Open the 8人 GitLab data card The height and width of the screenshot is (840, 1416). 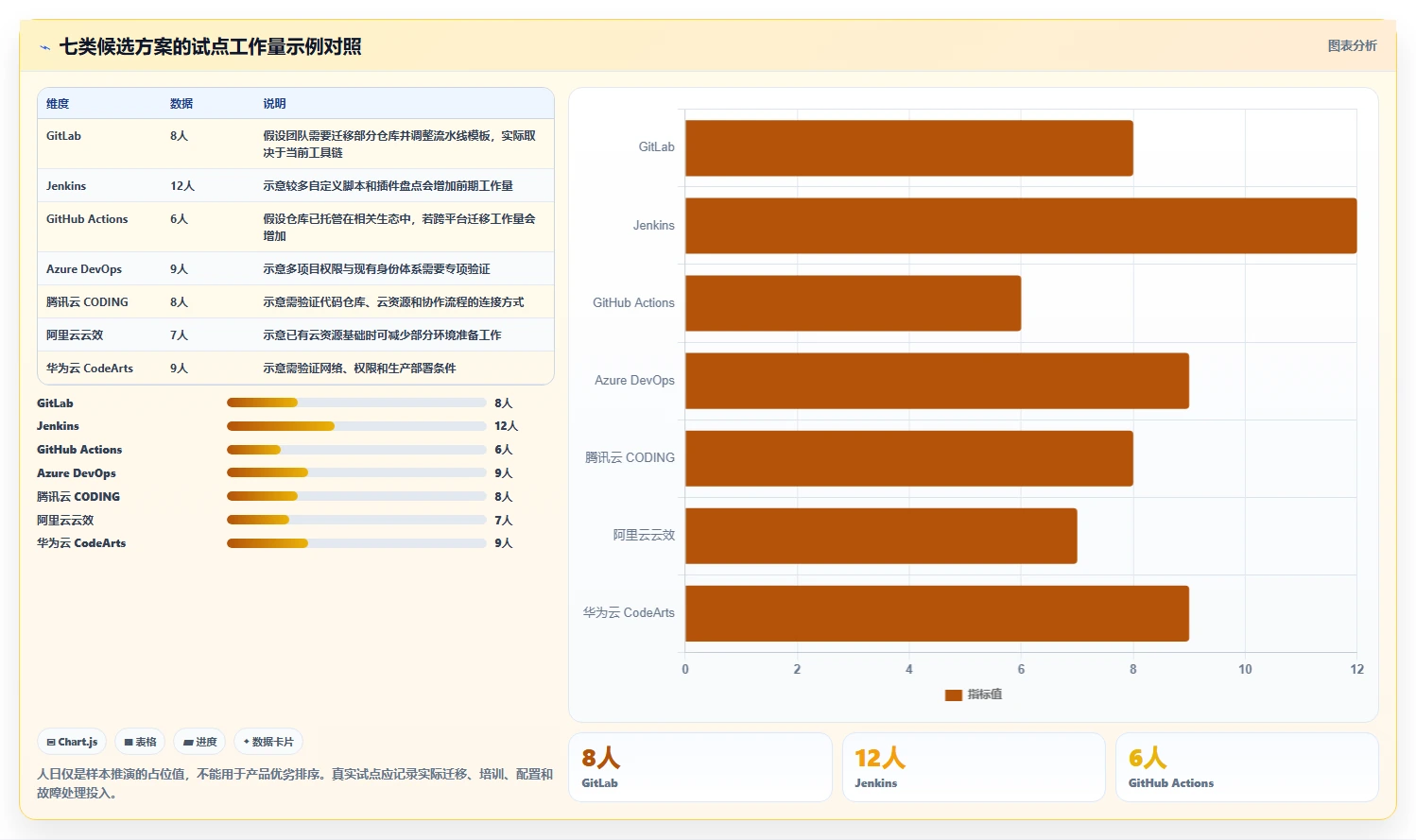tap(699, 767)
